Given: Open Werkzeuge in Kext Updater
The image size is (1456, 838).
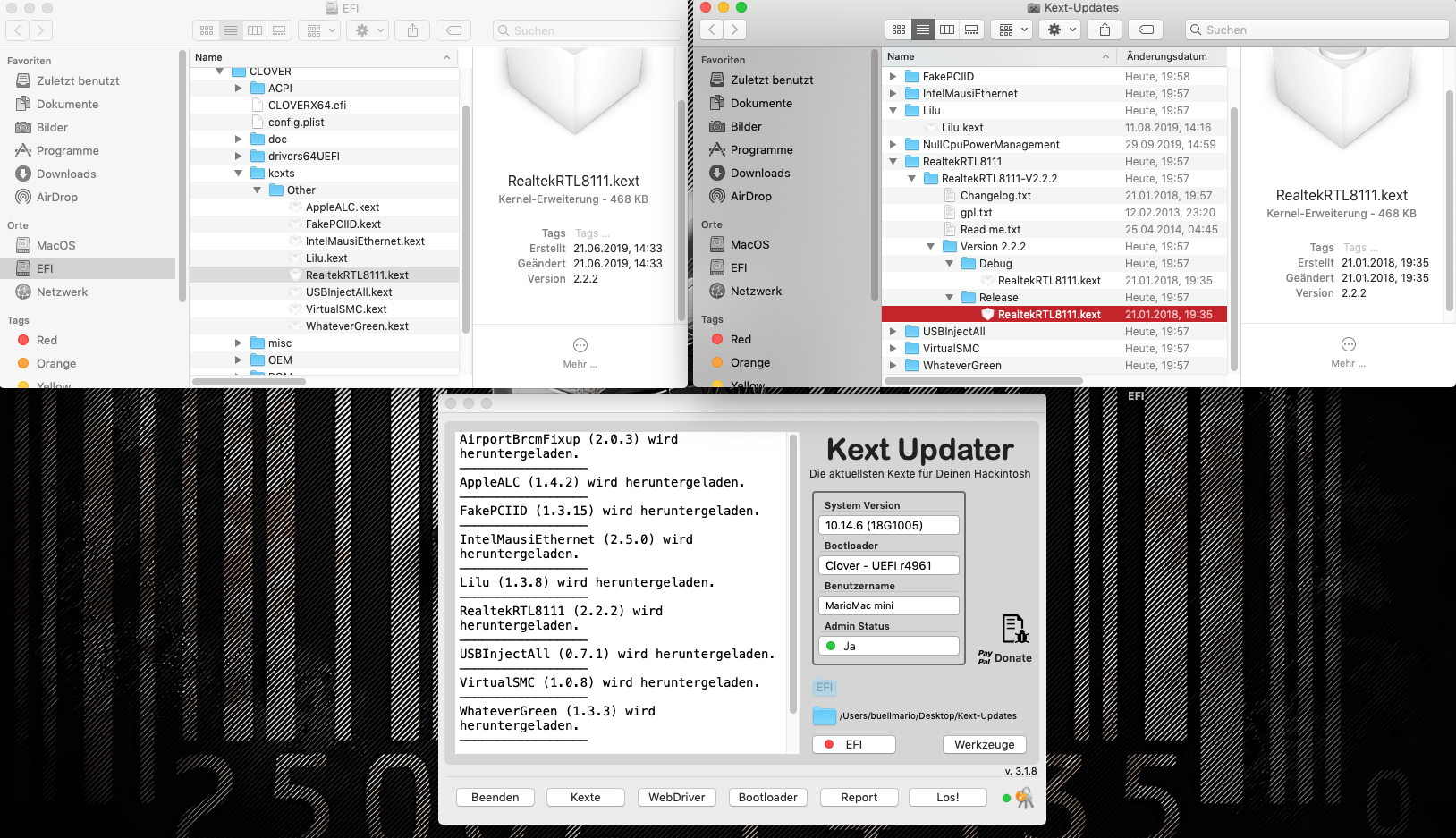Looking at the screenshot, I should pos(985,745).
